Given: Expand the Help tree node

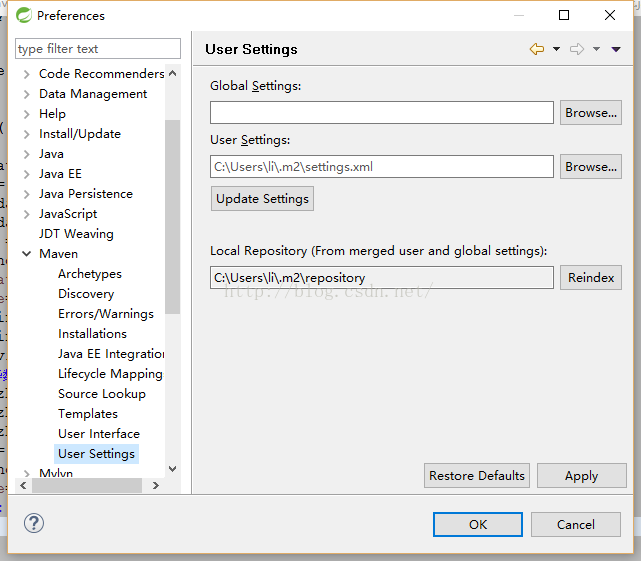Looking at the screenshot, I should tap(27, 114).
